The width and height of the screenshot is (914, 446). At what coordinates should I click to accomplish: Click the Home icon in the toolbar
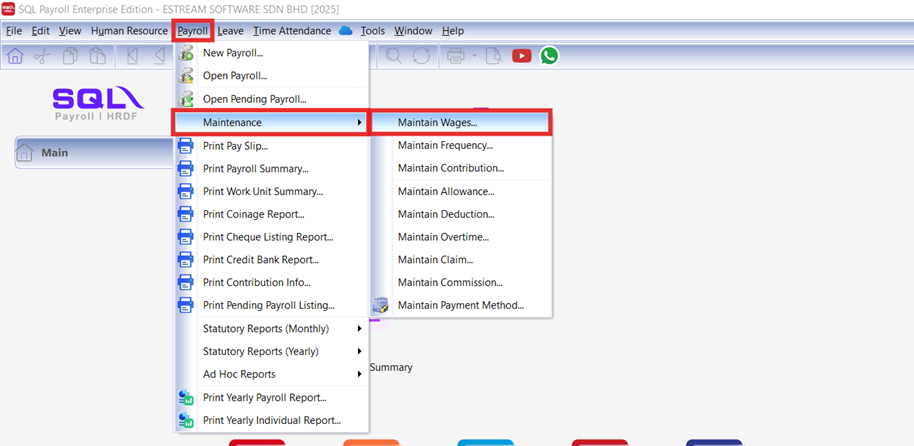pyautogui.click(x=15, y=56)
